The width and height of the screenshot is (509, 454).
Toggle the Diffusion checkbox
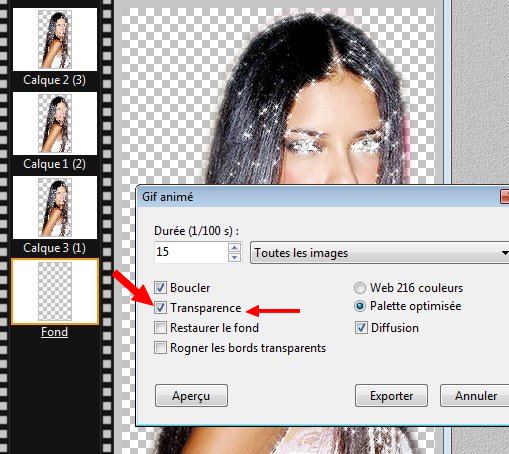tap(361, 328)
